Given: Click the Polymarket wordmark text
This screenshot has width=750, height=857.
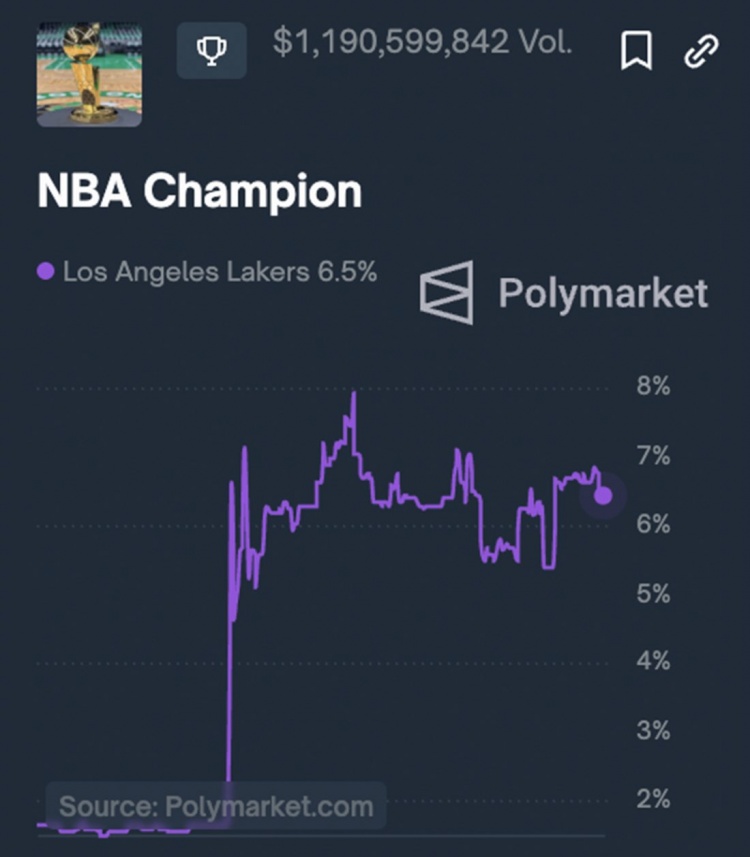Looking at the screenshot, I should pos(603,293).
